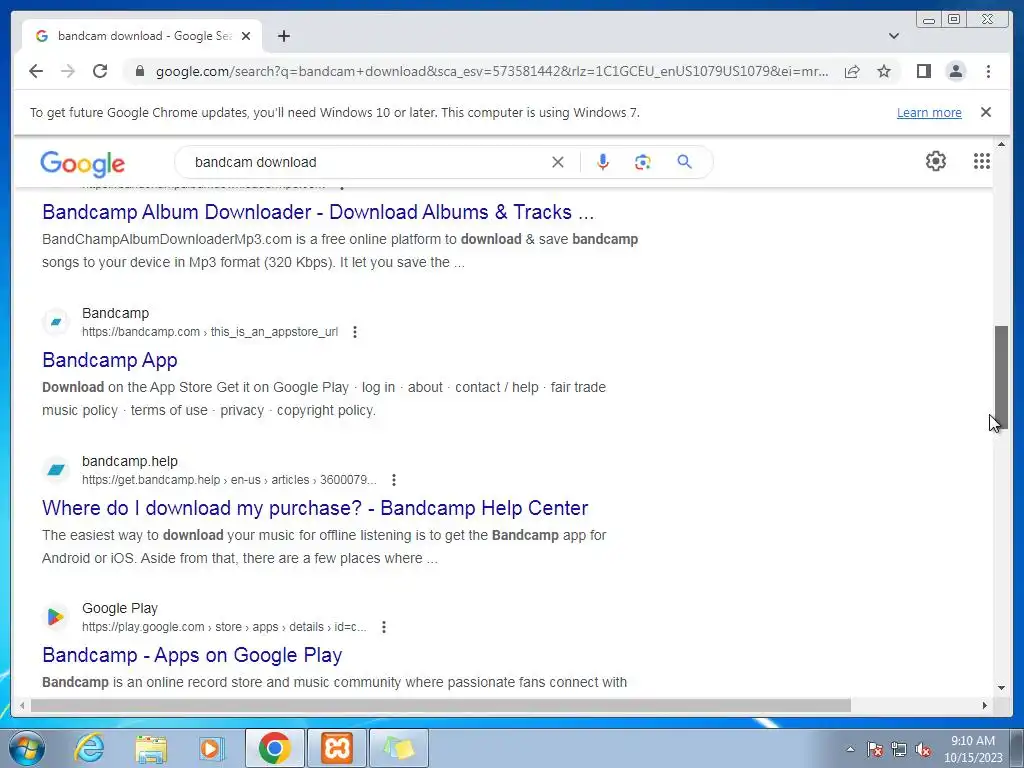Open the Google apps grid
The image size is (1024, 768).
click(982, 161)
